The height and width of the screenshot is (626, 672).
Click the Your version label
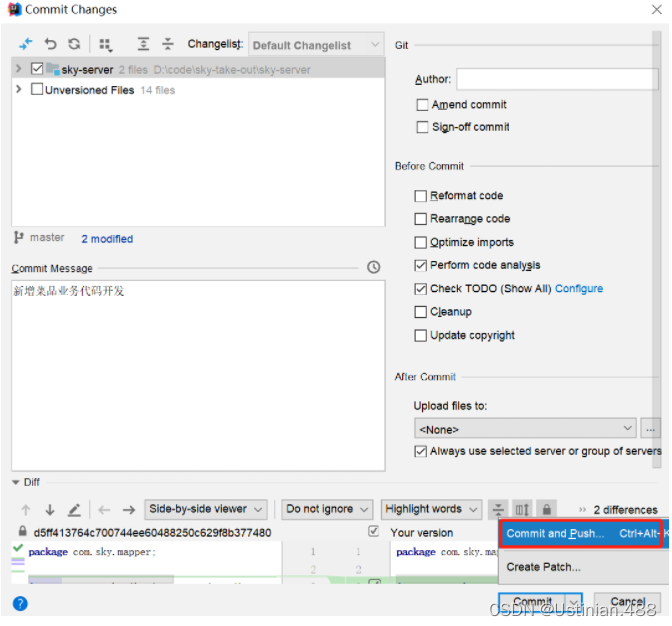[x=422, y=533]
